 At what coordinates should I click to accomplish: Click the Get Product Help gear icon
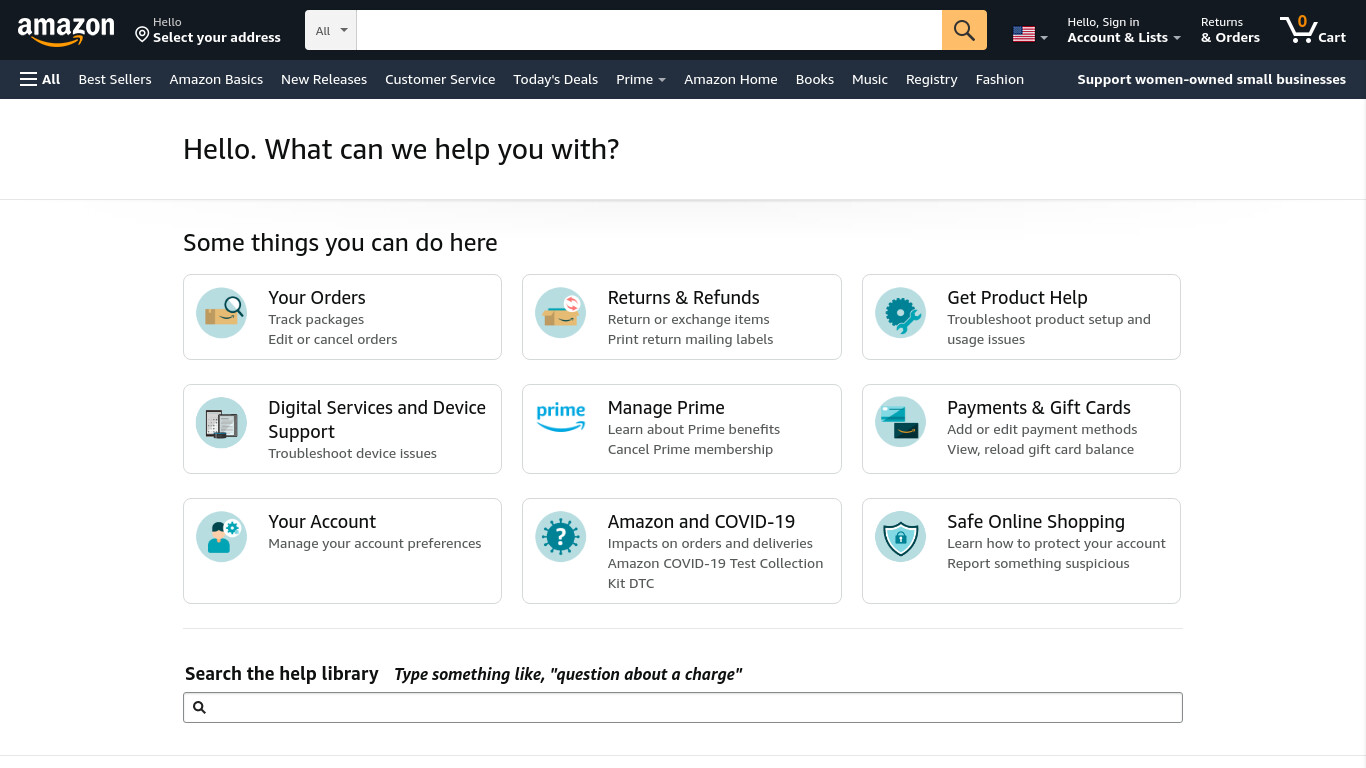pyautogui.click(x=900, y=313)
